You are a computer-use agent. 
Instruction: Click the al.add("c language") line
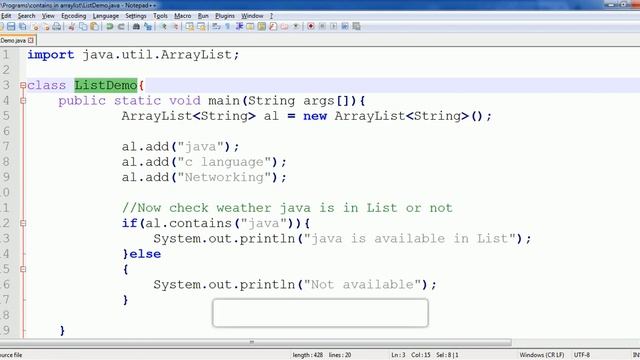204,162
